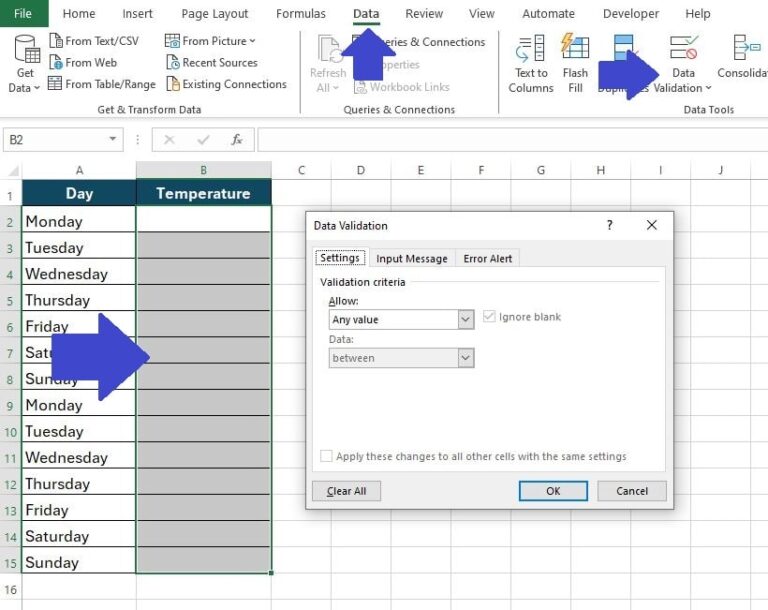This screenshot has width=768, height=610.
Task: Select column G header
Action: point(541,171)
